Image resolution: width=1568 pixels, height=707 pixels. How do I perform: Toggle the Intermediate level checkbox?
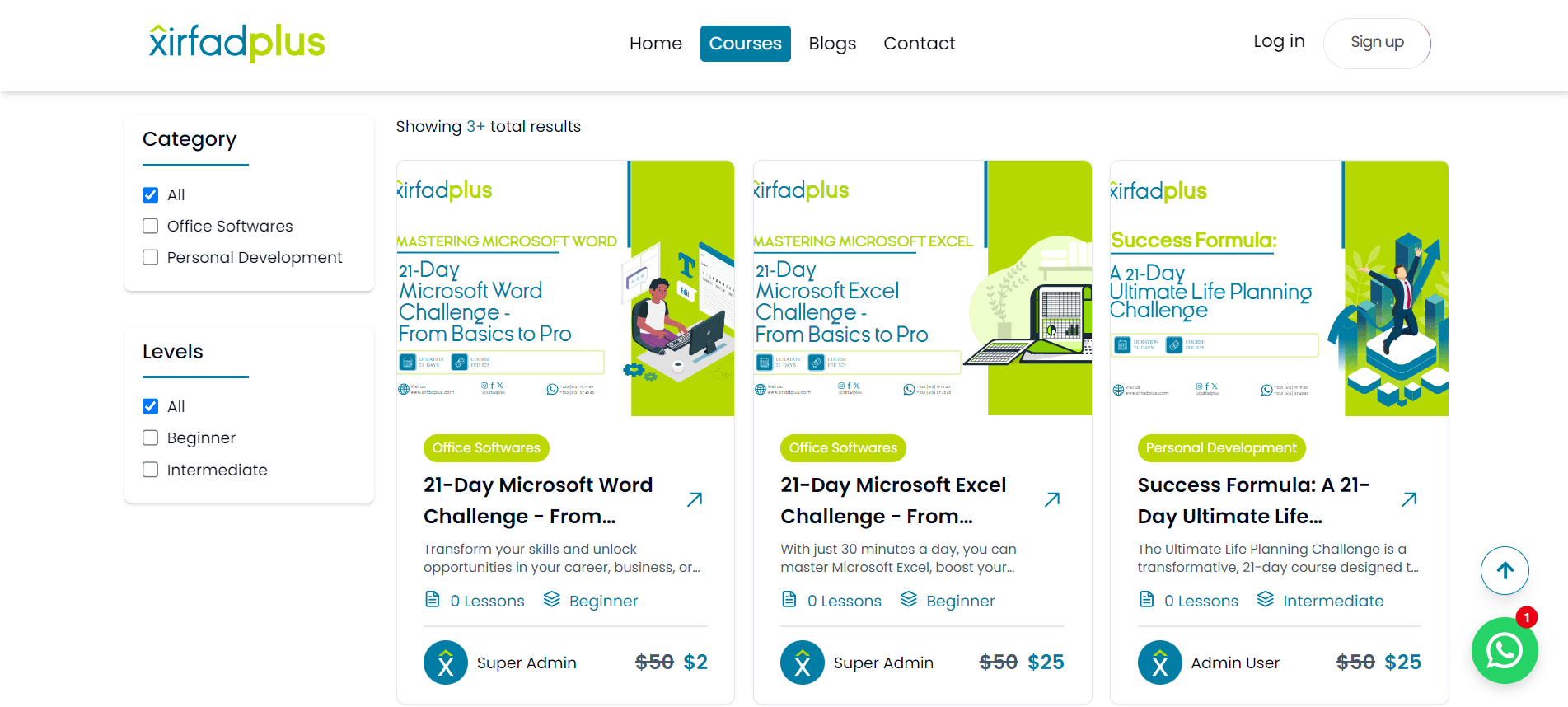151,470
